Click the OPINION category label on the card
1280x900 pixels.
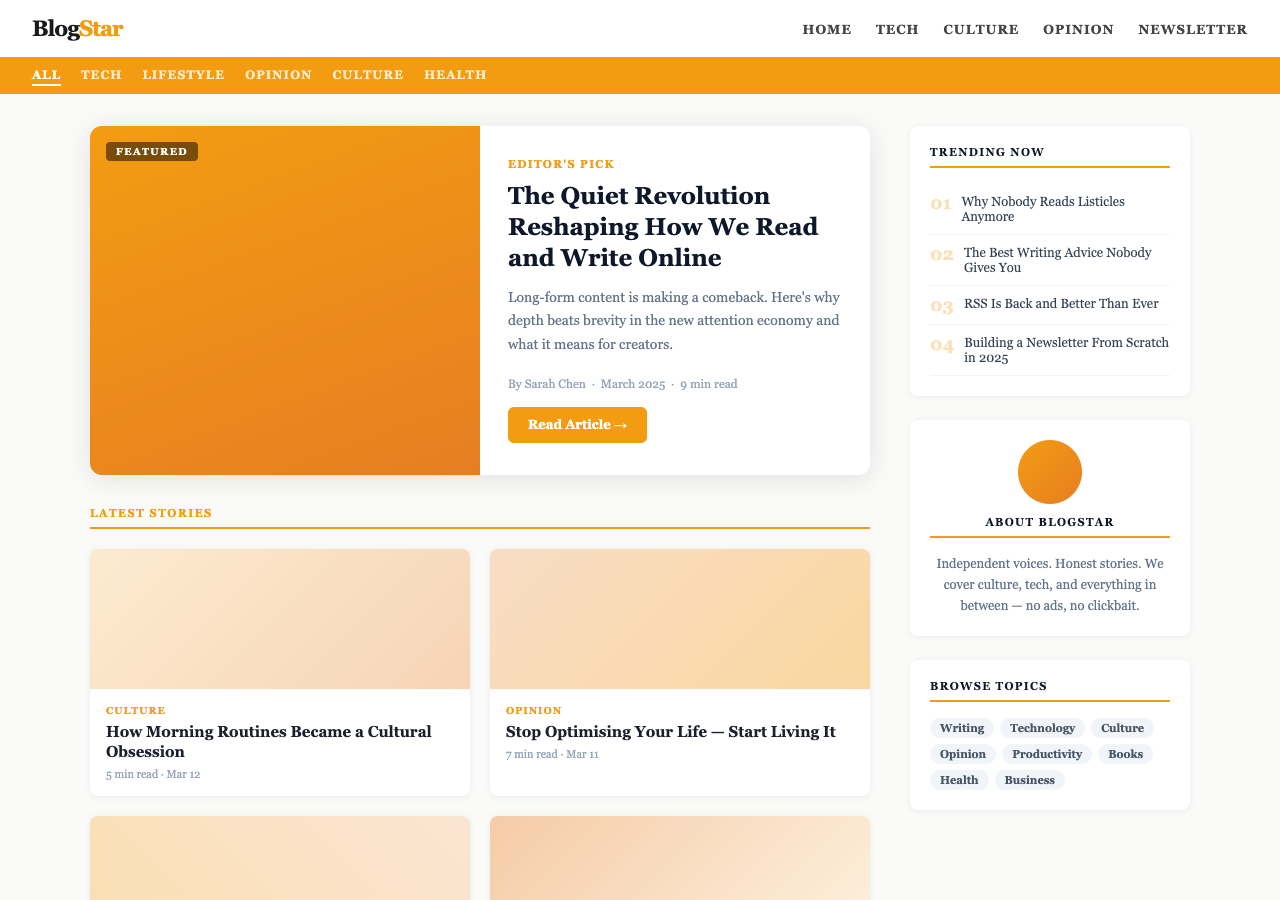533,710
